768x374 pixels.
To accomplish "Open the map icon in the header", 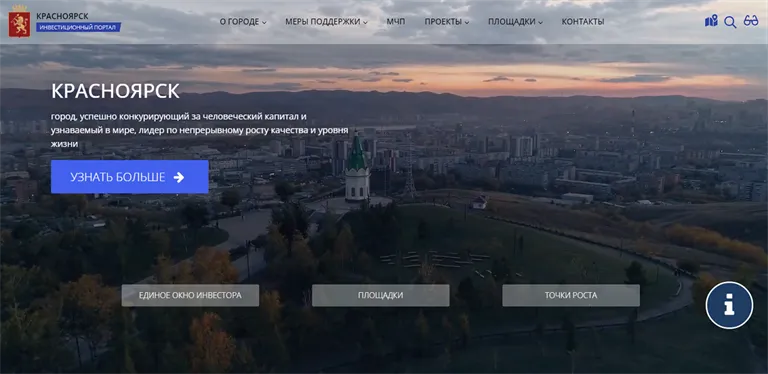I will [711, 21].
